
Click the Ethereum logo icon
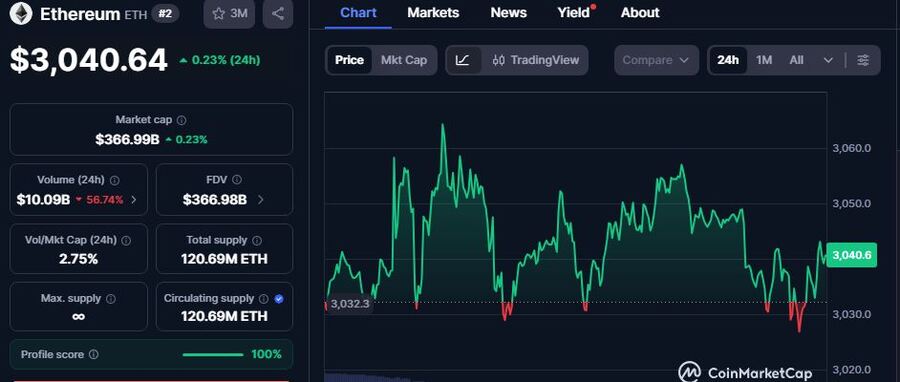point(21,13)
